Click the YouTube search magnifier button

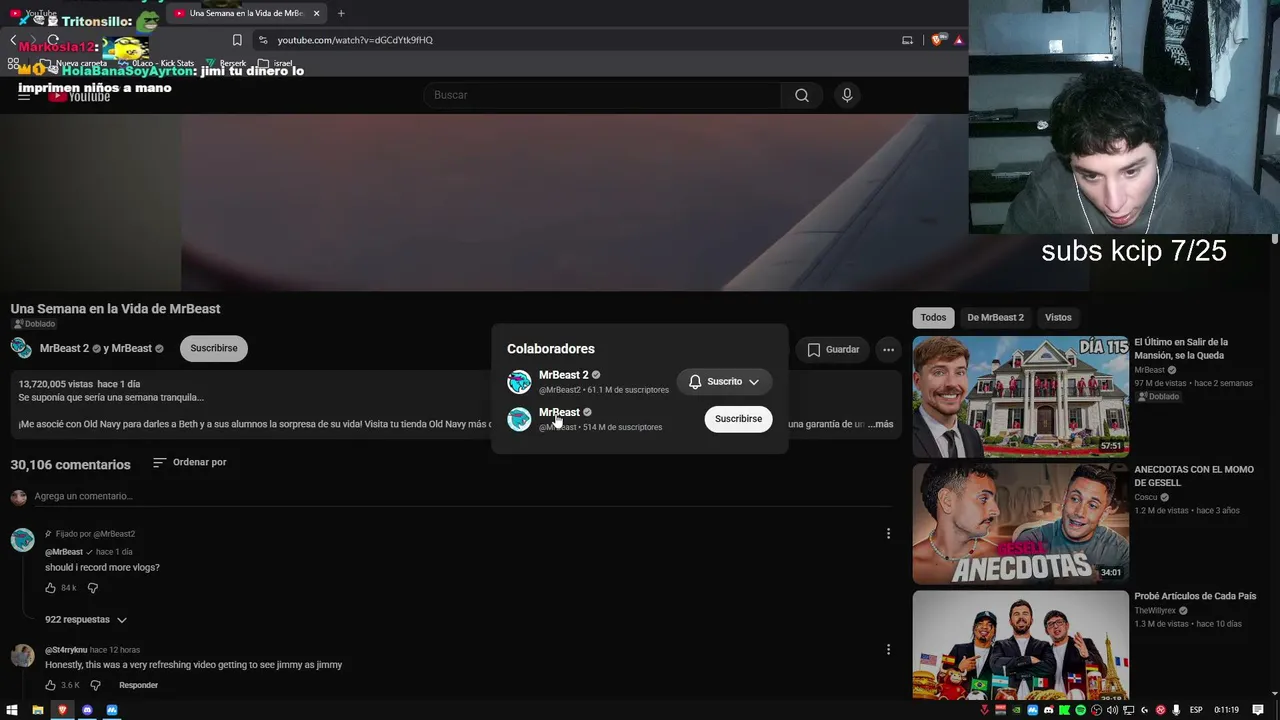point(802,95)
